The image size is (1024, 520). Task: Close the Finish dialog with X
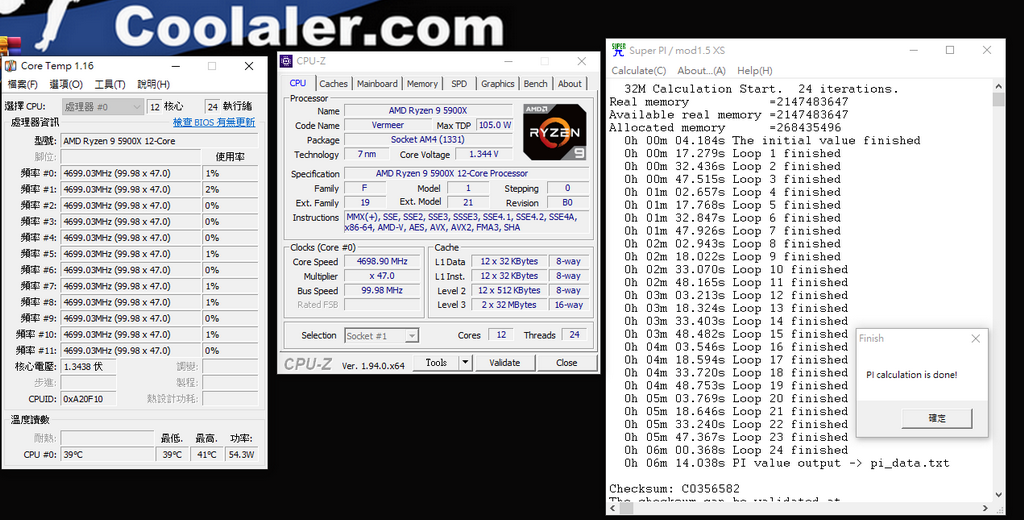click(975, 338)
